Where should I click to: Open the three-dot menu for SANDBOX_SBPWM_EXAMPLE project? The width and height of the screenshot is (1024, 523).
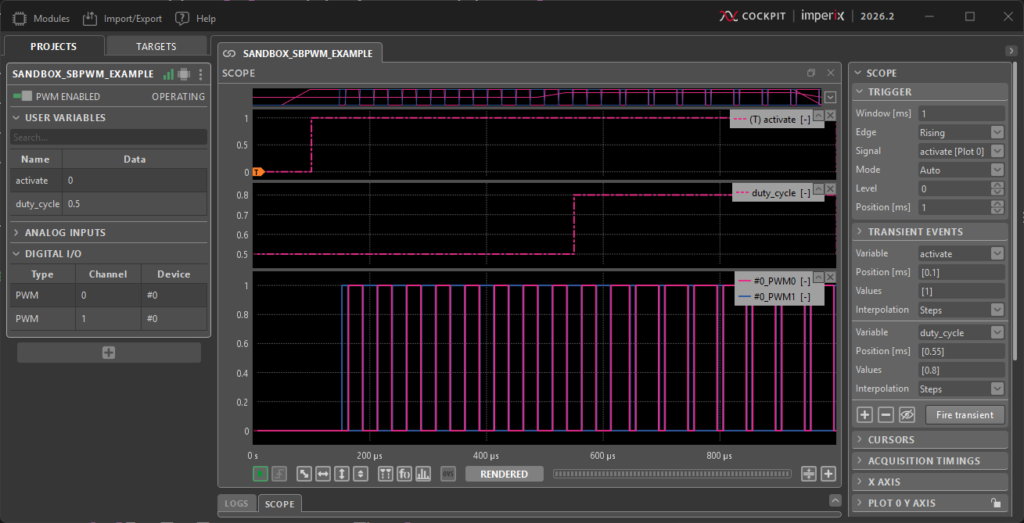click(x=200, y=74)
